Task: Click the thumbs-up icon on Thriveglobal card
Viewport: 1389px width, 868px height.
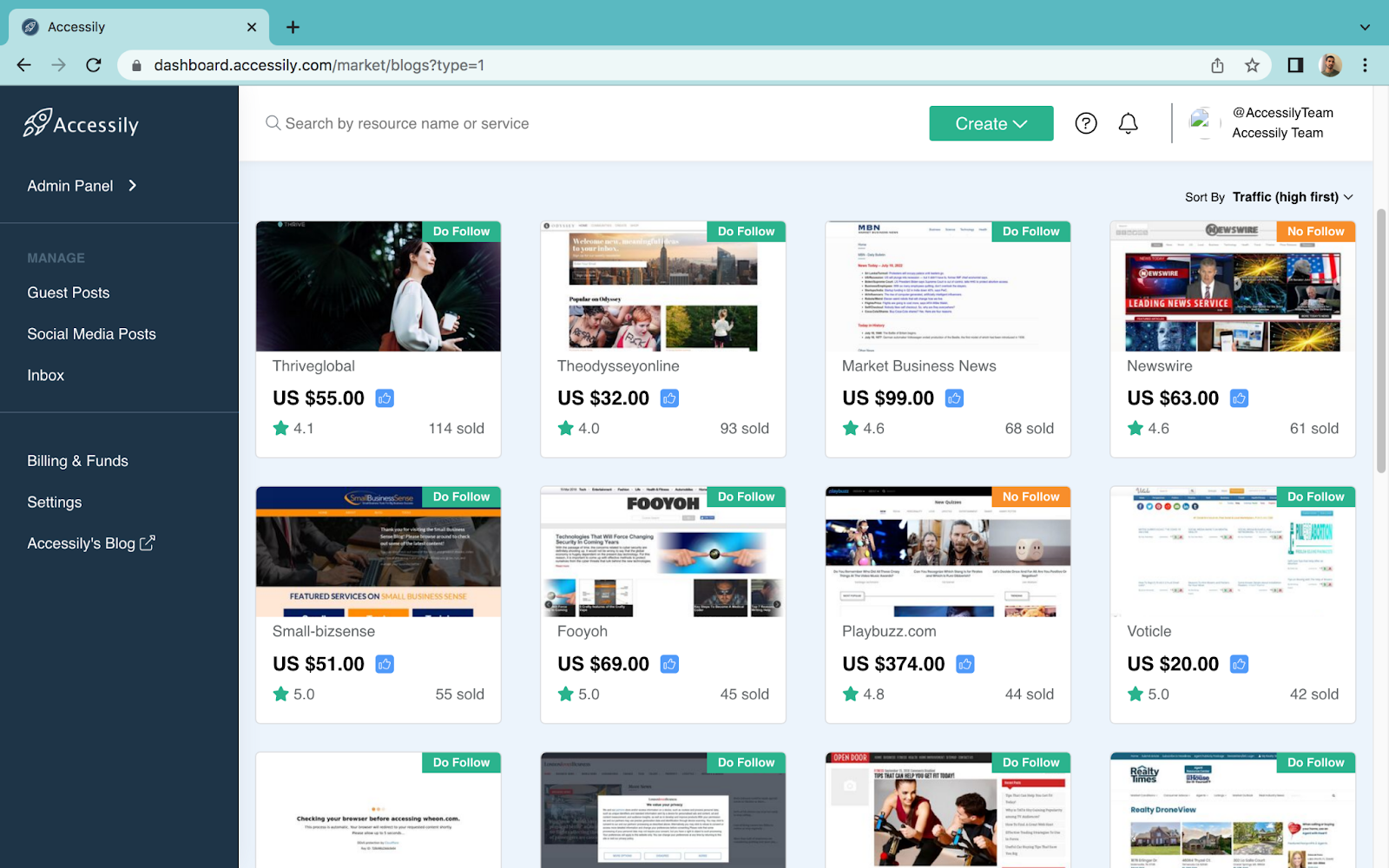Action: [x=385, y=398]
